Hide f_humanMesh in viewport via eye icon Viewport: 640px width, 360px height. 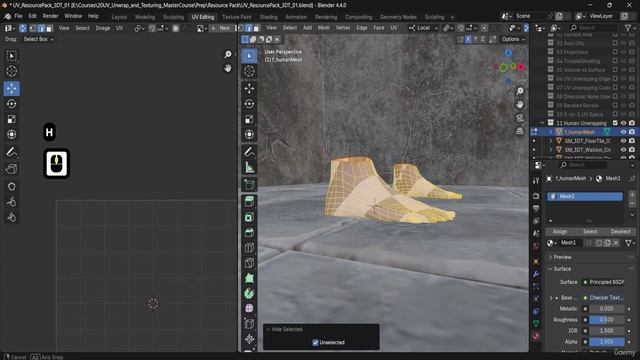[x=623, y=132]
